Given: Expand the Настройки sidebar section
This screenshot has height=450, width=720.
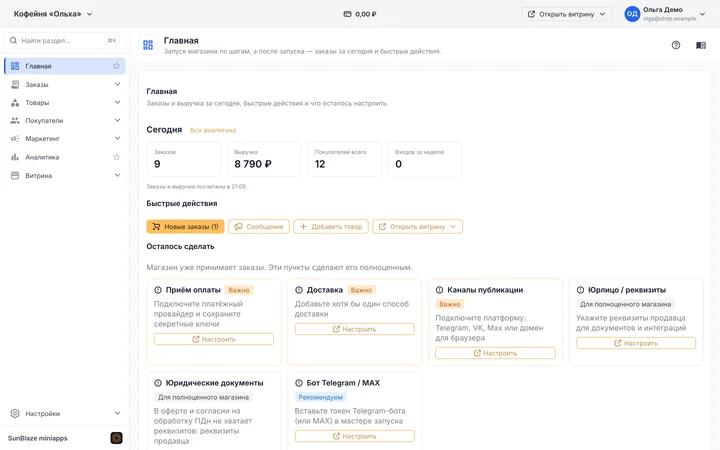Looking at the screenshot, I should [118, 413].
